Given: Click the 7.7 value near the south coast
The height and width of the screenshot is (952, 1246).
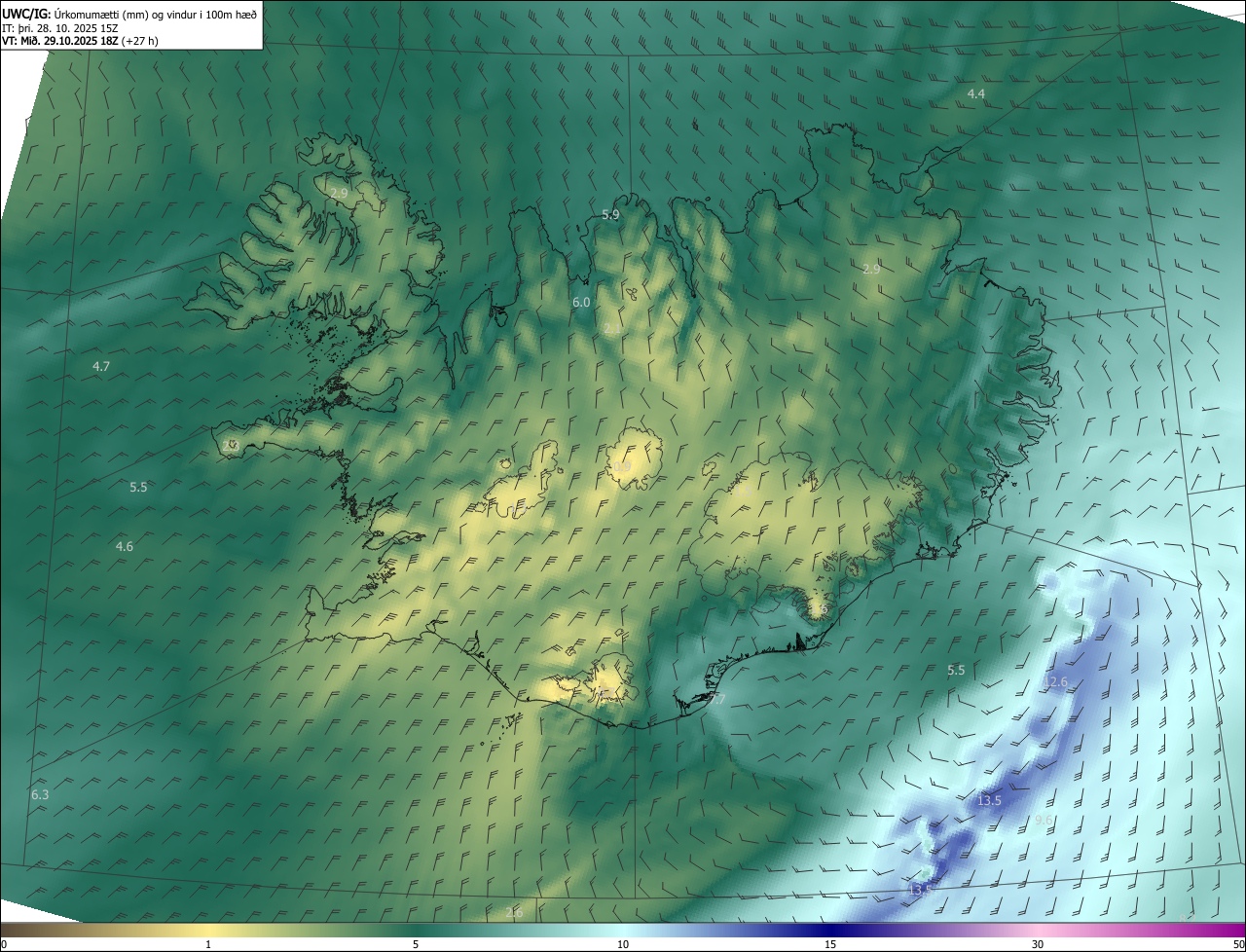Looking at the screenshot, I should point(718,699).
